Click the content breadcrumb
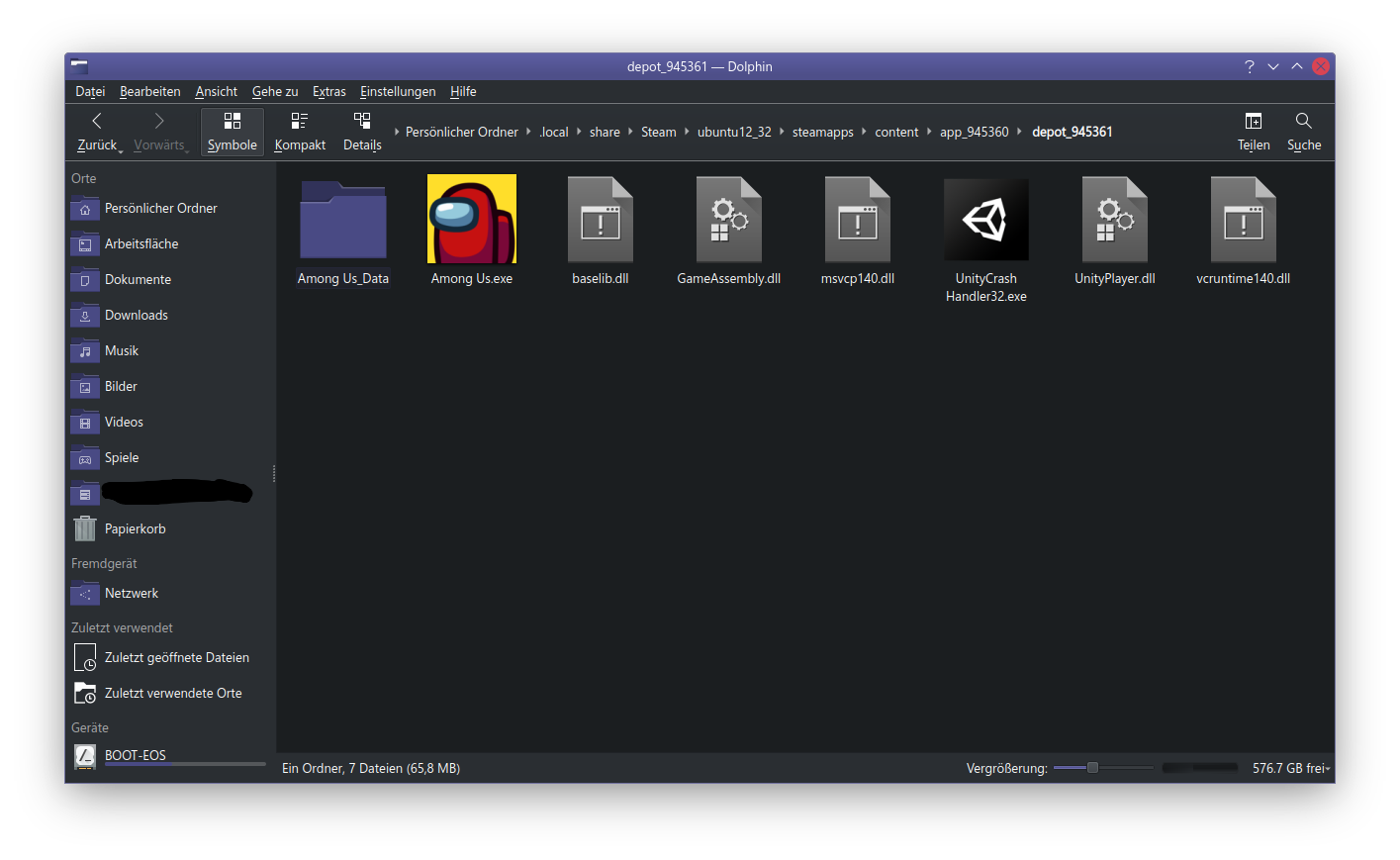Image resolution: width=1400 pixels, height=860 pixels. coord(896,132)
